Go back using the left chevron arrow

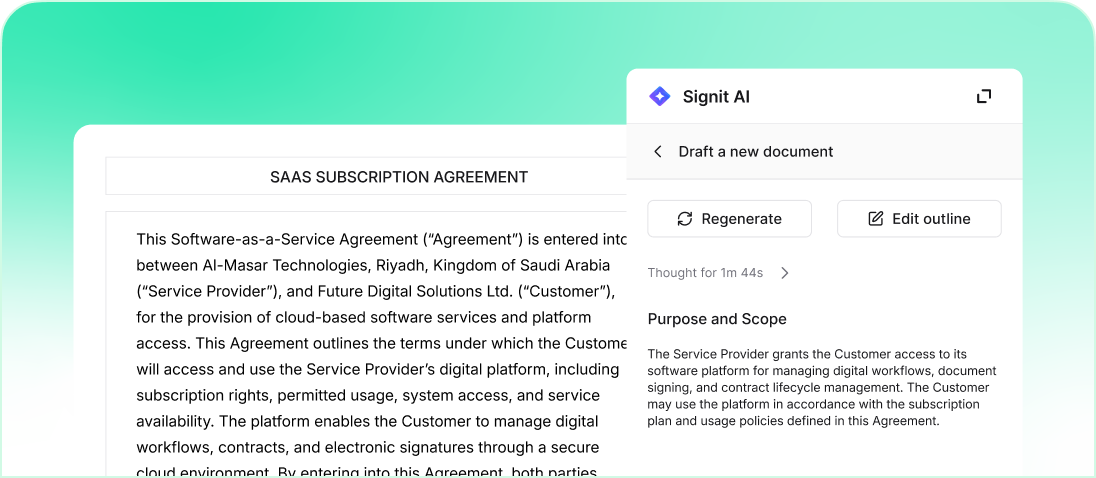658,152
